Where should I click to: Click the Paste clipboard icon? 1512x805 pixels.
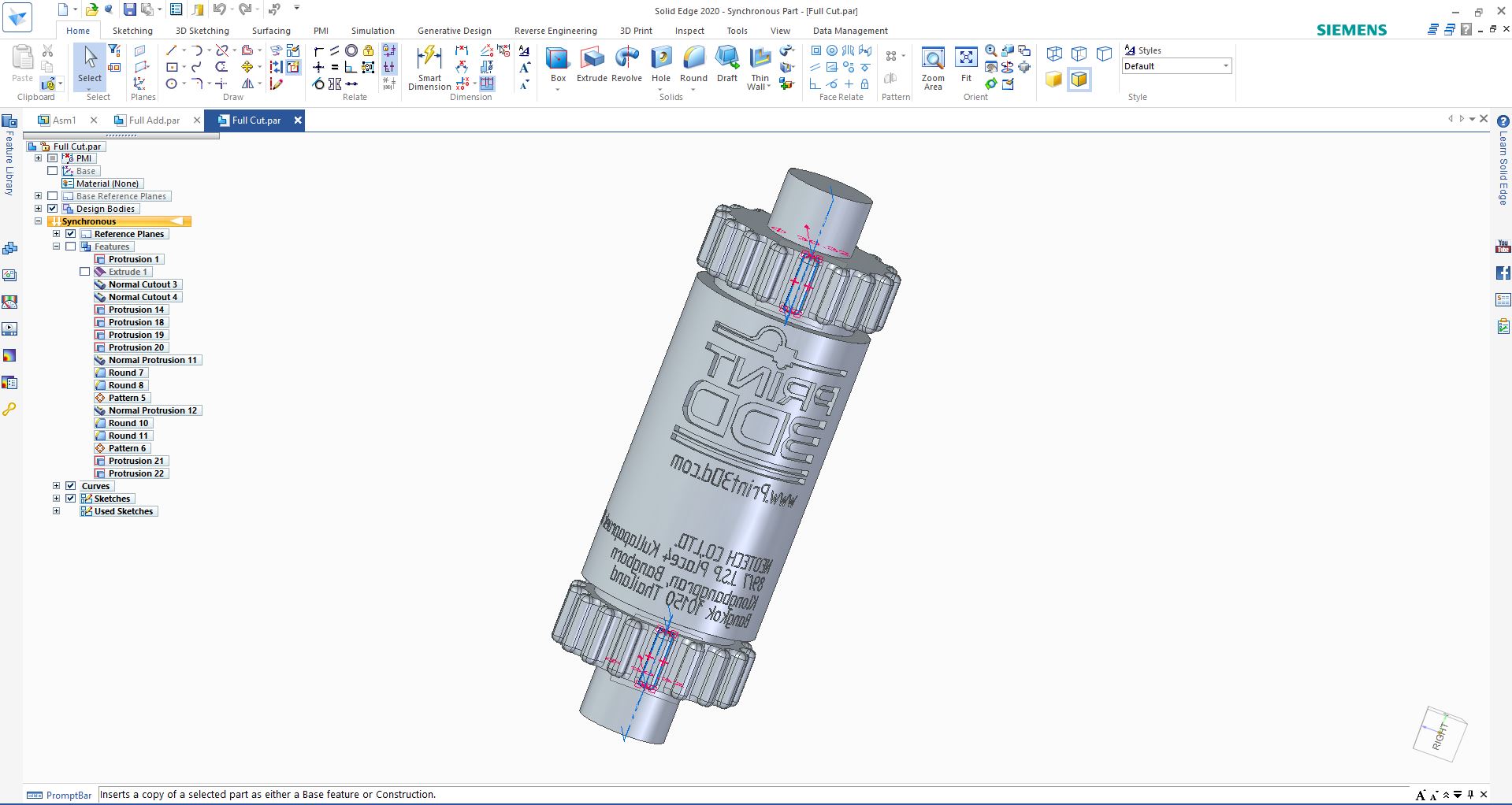[x=22, y=64]
